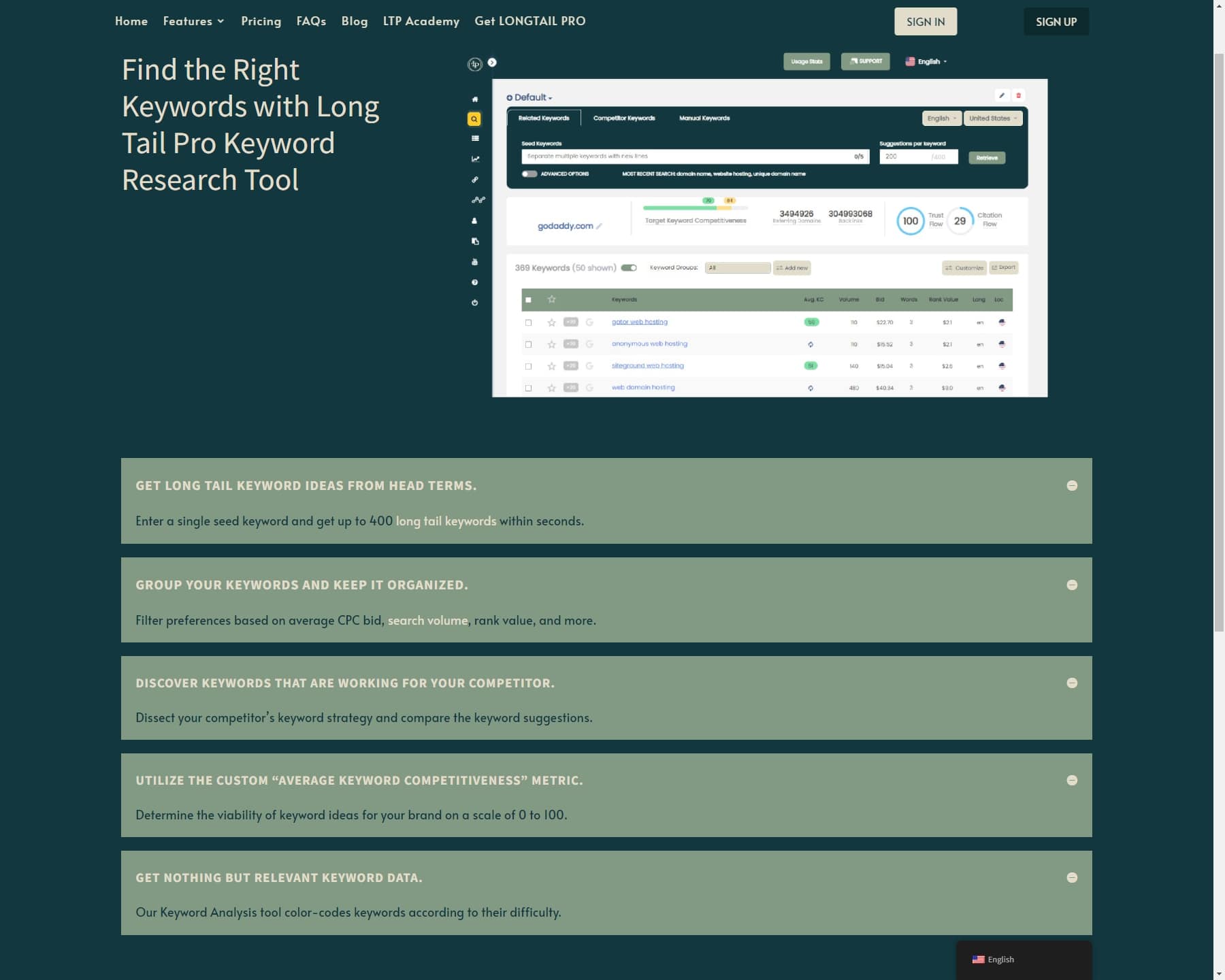The height and width of the screenshot is (980, 1225).
Task: Collapse the GET LONG TAIL KEYWORD IDEAS section
Action: [x=1073, y=485]
